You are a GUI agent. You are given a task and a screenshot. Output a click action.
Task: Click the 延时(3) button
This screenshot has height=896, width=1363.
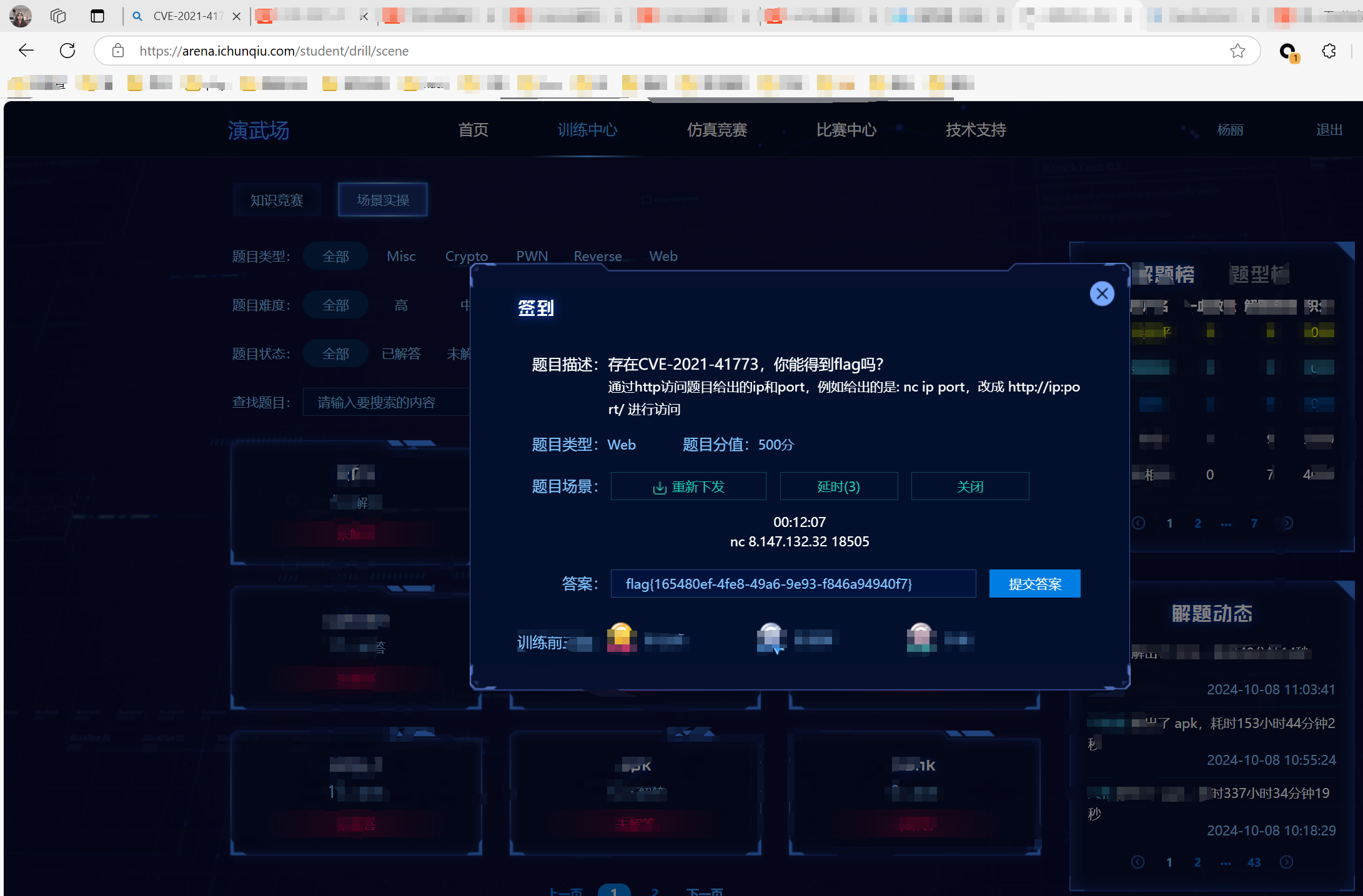click(839, 486)
